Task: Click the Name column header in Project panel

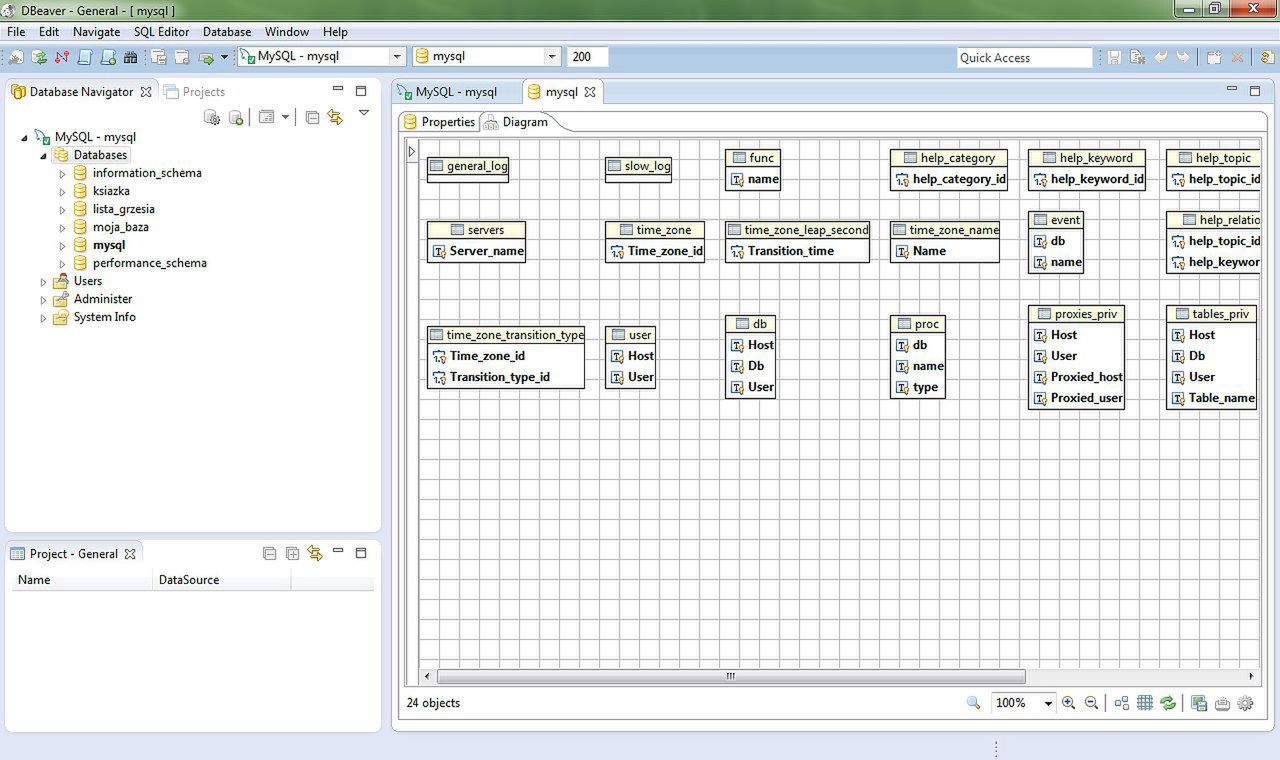Action: pos(82,580)
